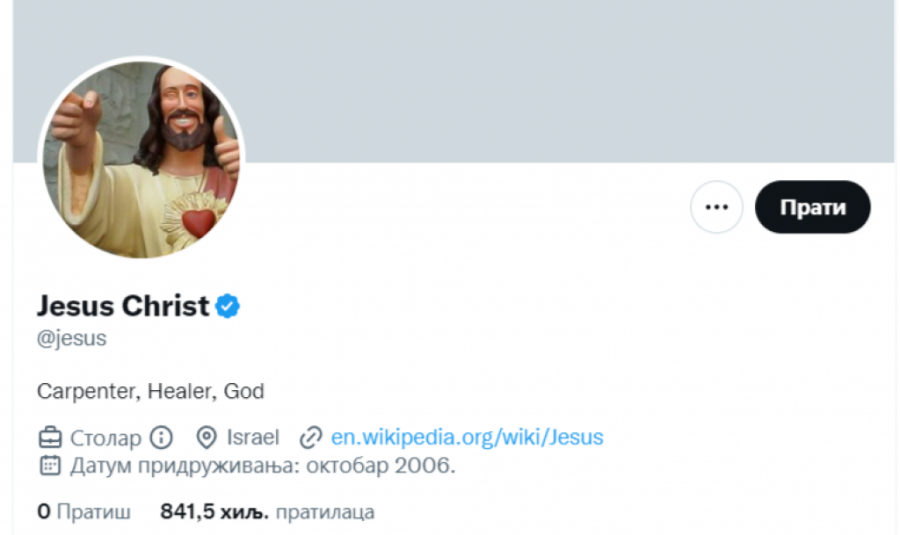Click the blue verified checkmark badge
The height and width of the screenshot is (535, 900).
pos(229,306)
